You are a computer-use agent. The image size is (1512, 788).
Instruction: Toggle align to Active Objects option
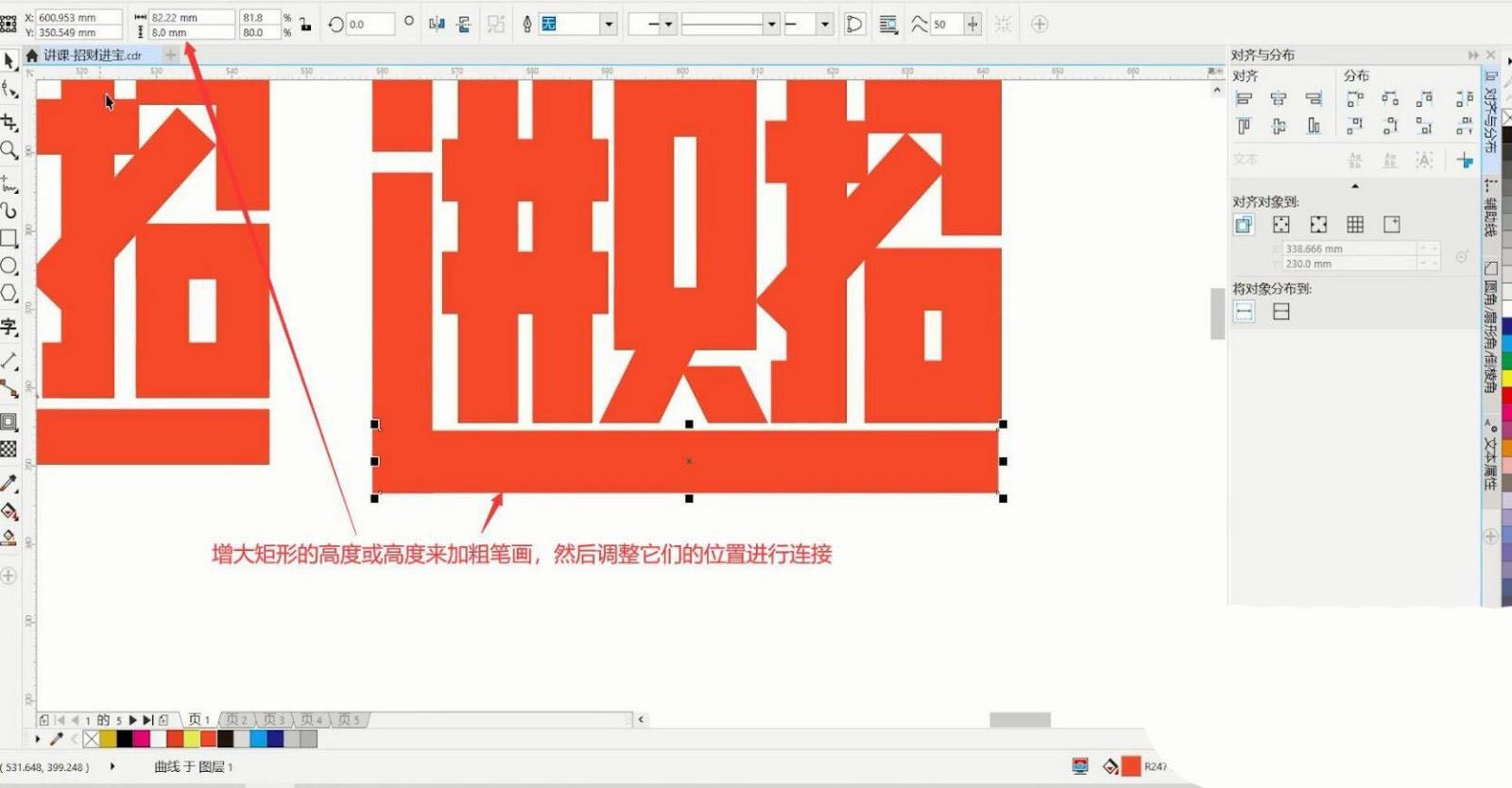point(1244,225)
